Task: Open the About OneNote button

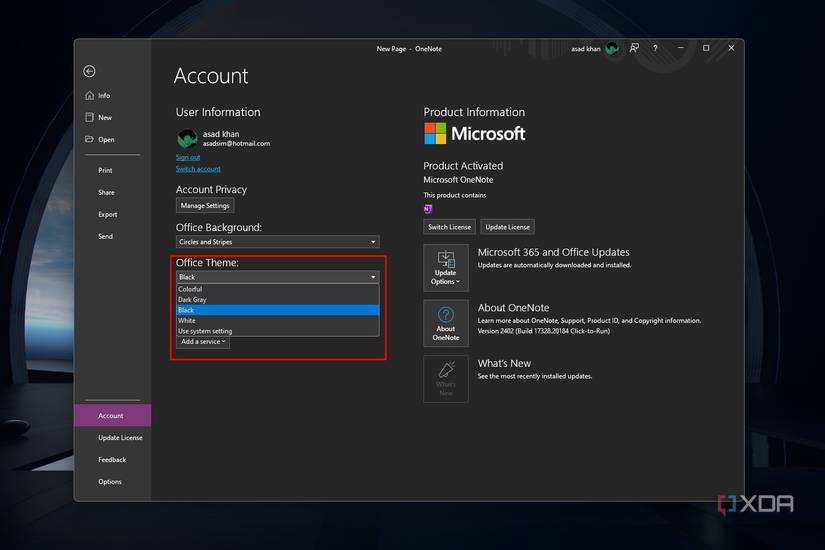Action: (446, 323)
